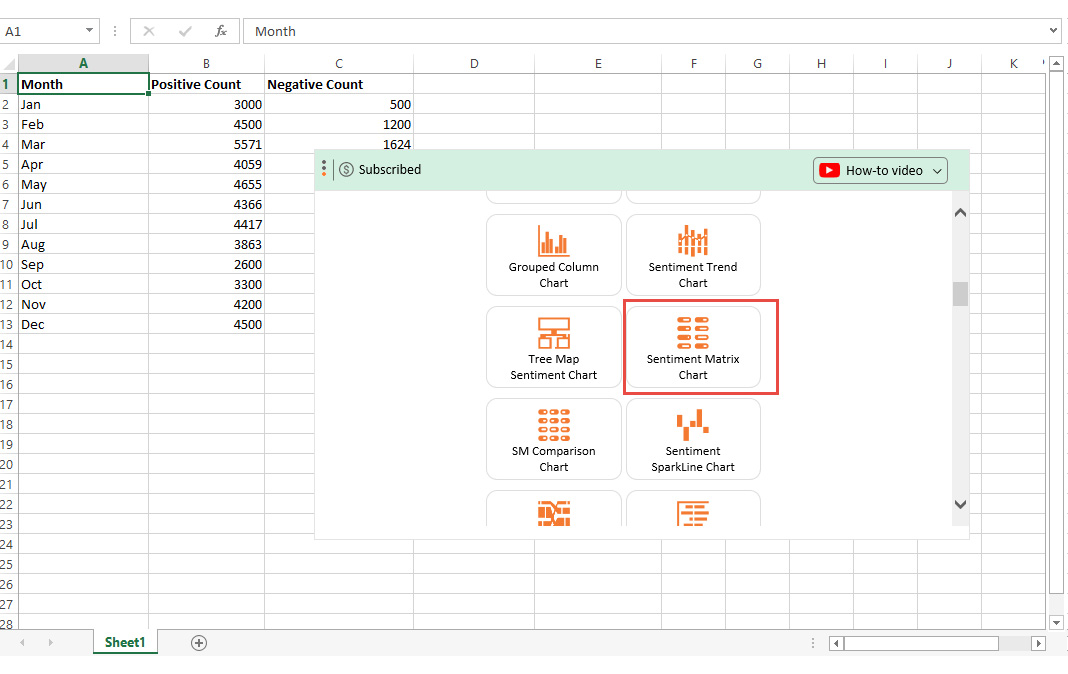The height and width of the screenshot is (674, 1068).
Task: Select the cell containing 500
Action: tap(339, 104)
